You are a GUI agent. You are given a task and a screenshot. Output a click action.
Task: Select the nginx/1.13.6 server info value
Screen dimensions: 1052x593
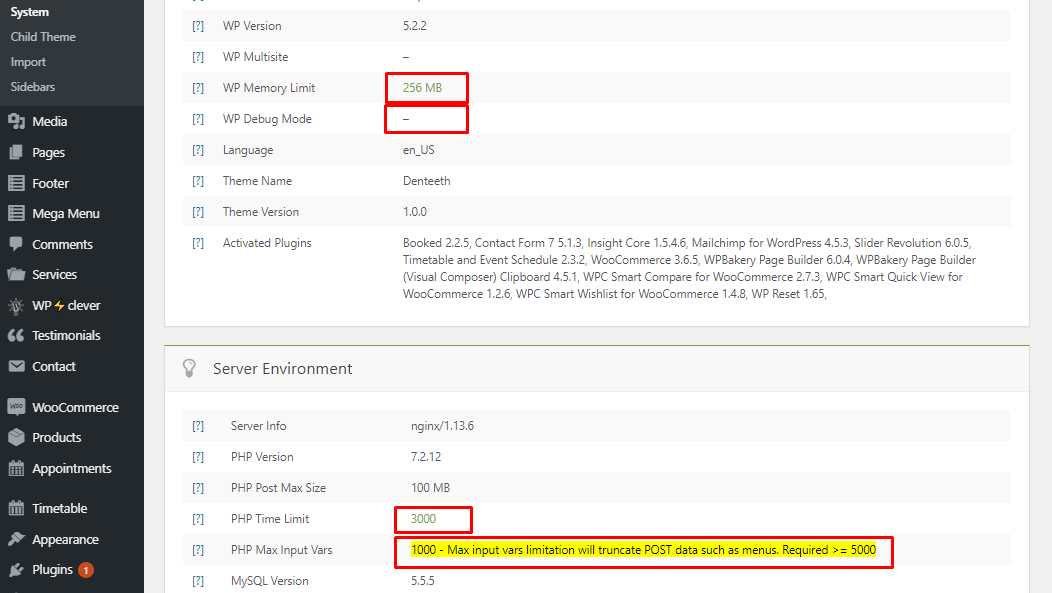click(442, 426)
